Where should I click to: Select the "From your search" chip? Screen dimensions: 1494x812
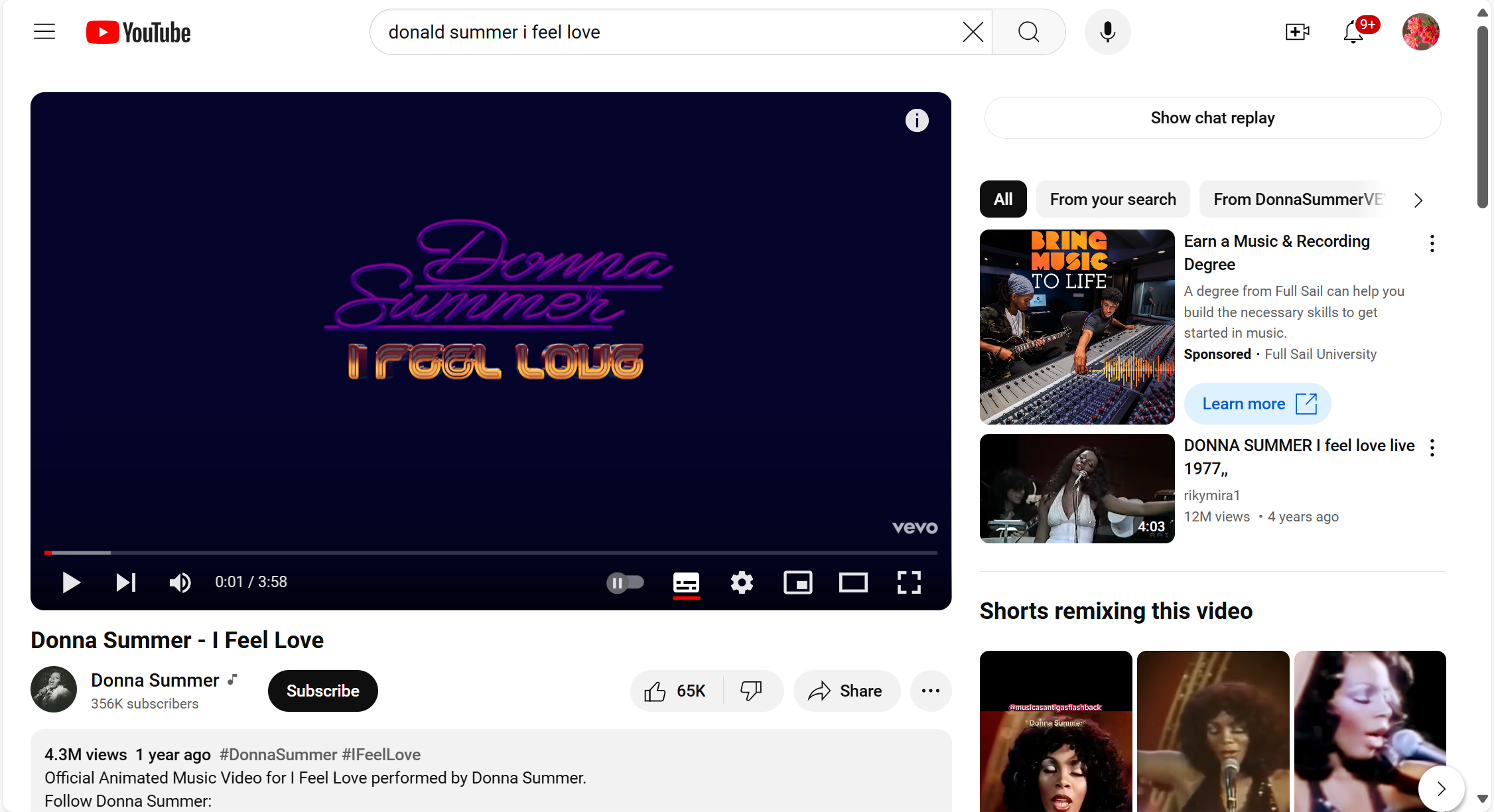1113,199
